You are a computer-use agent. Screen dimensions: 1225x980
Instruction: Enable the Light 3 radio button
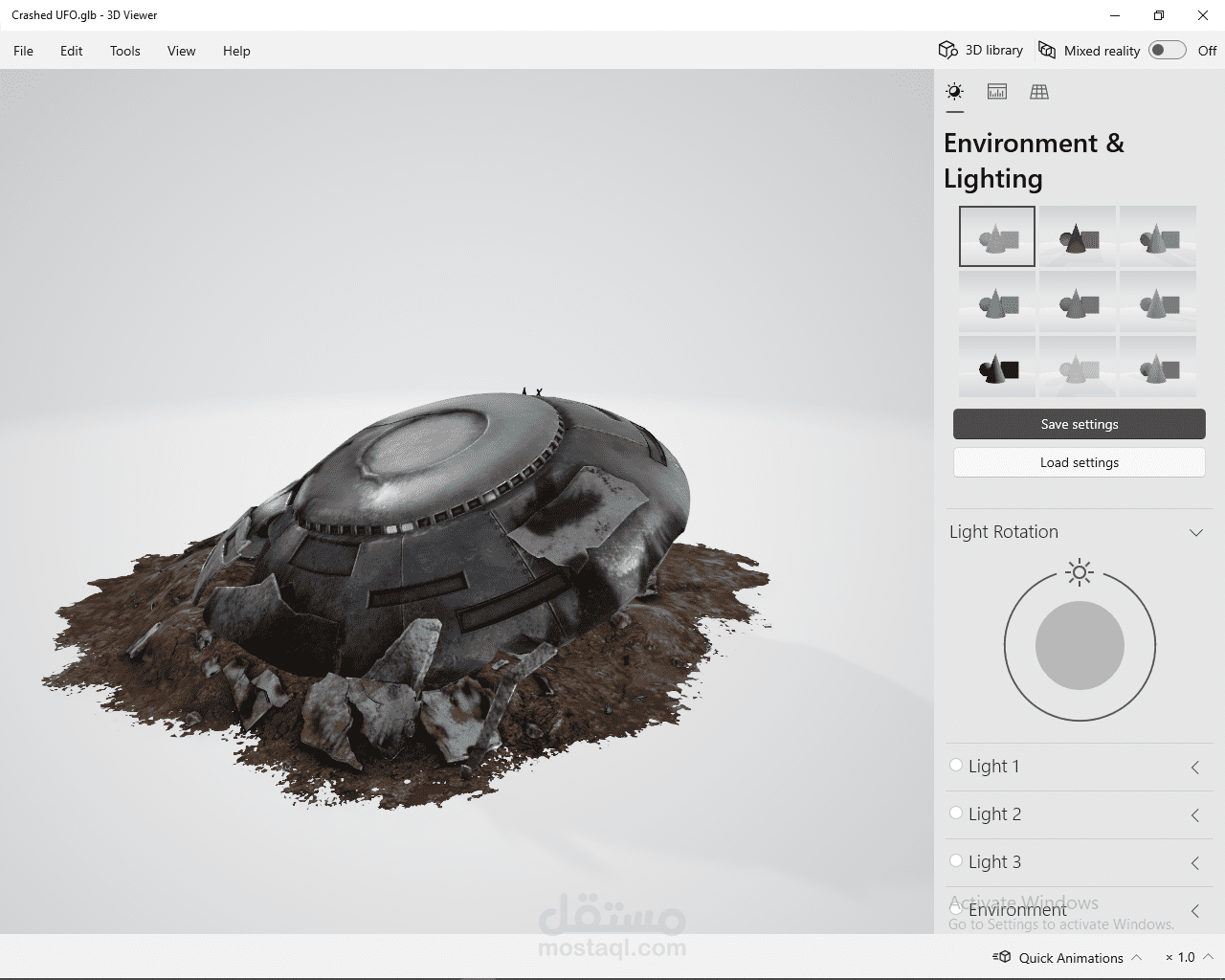[x=955, y=860]
